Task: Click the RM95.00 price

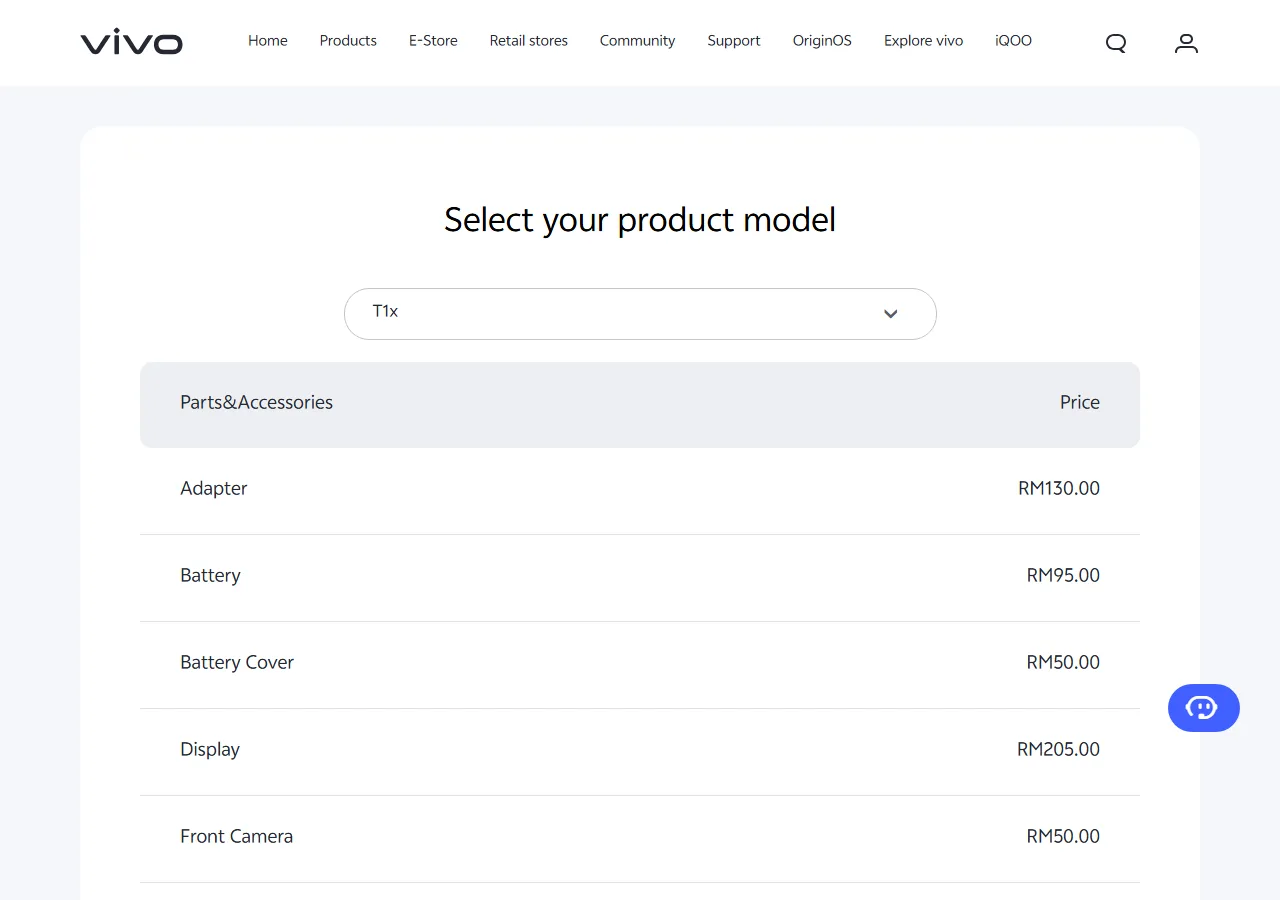Action: click(x=1063, y=576)
